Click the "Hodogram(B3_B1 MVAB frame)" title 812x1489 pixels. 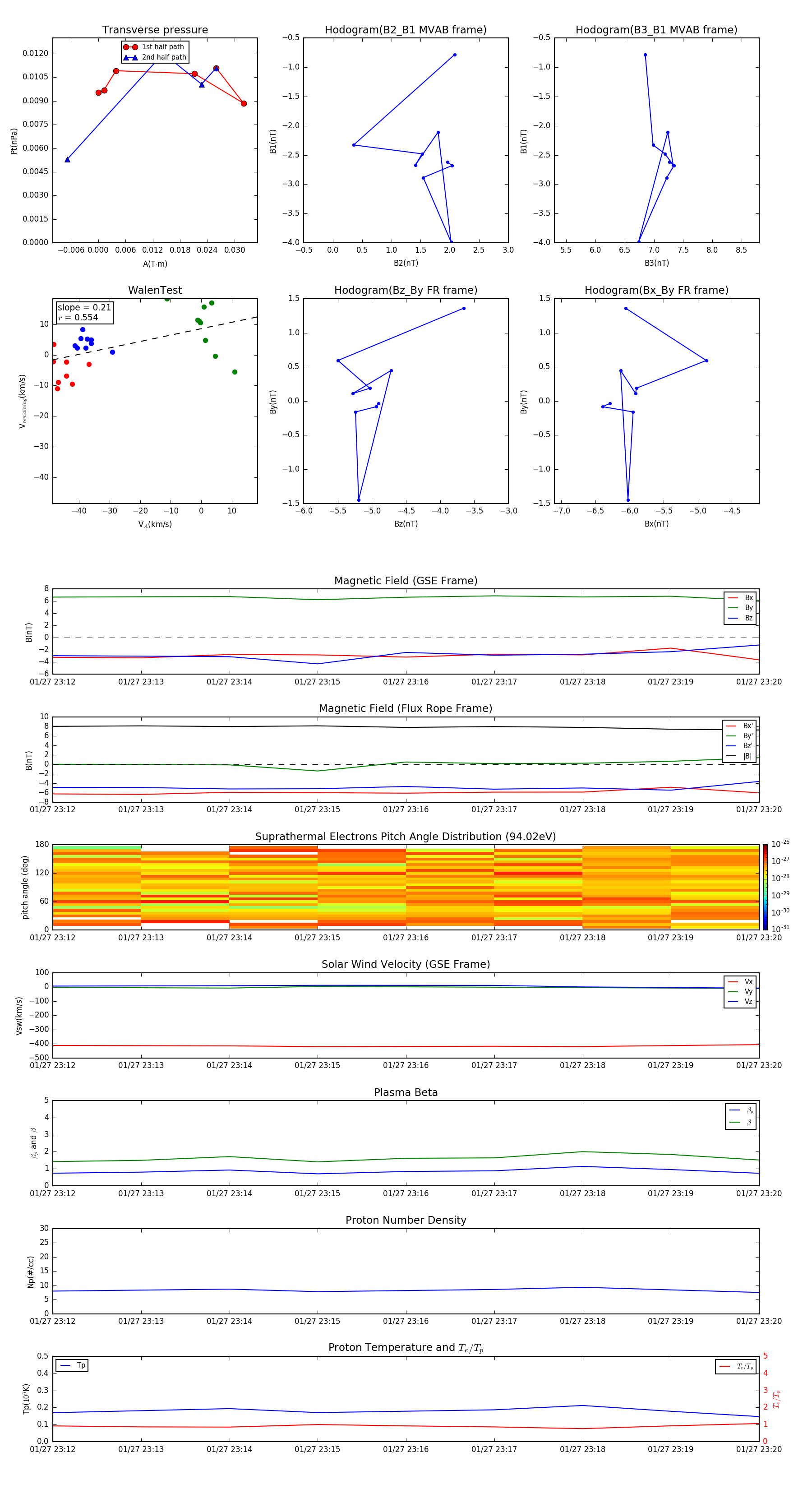pos(656,29)
